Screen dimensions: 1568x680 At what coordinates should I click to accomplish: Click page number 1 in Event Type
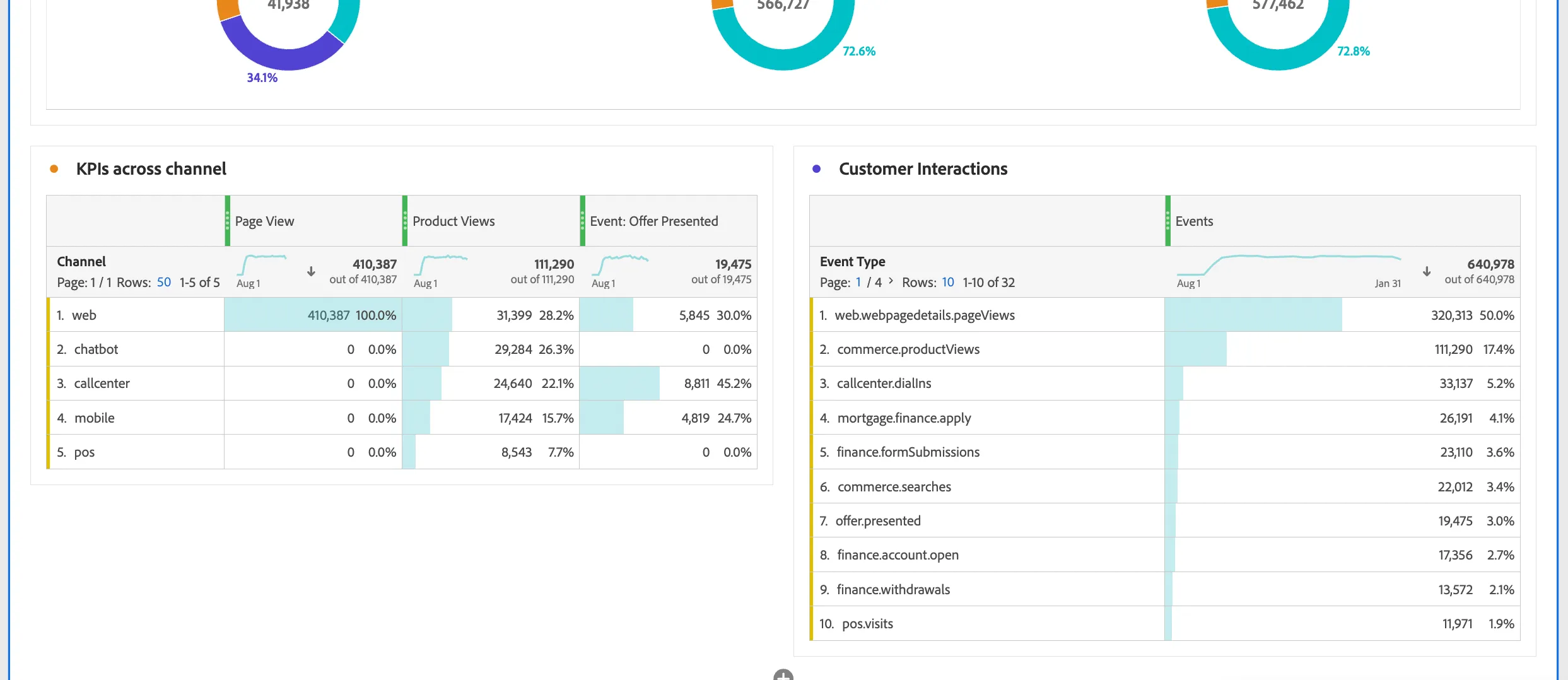click(x=858, y=282)
